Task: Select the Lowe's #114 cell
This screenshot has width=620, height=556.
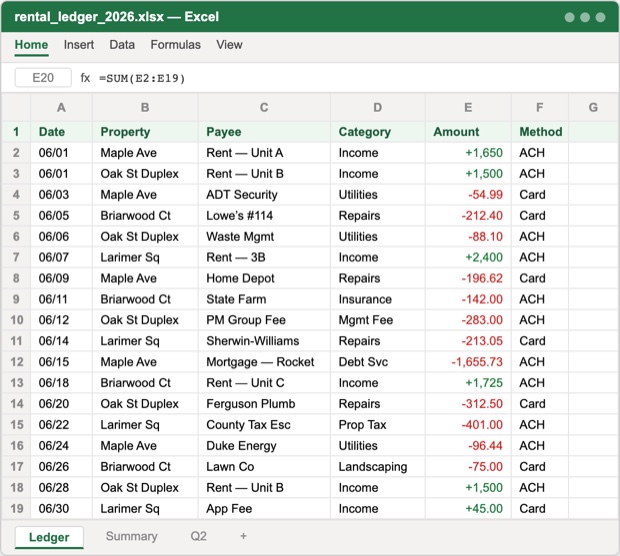Action: tap(264, 216)
